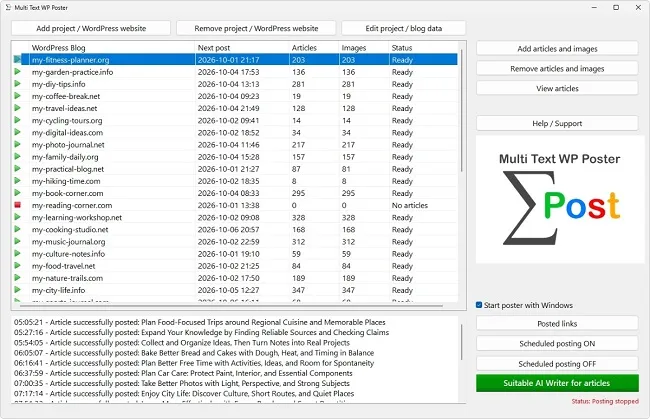Sort by Images column header

(x=364, y=48)
